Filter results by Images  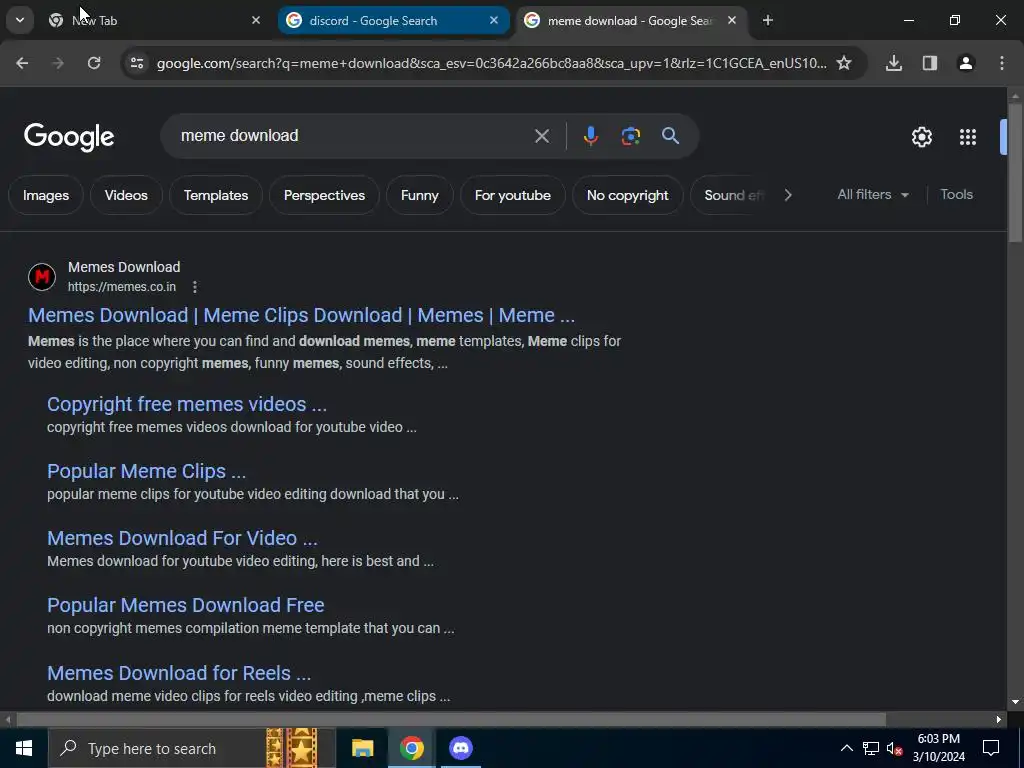tap(46, 195)
